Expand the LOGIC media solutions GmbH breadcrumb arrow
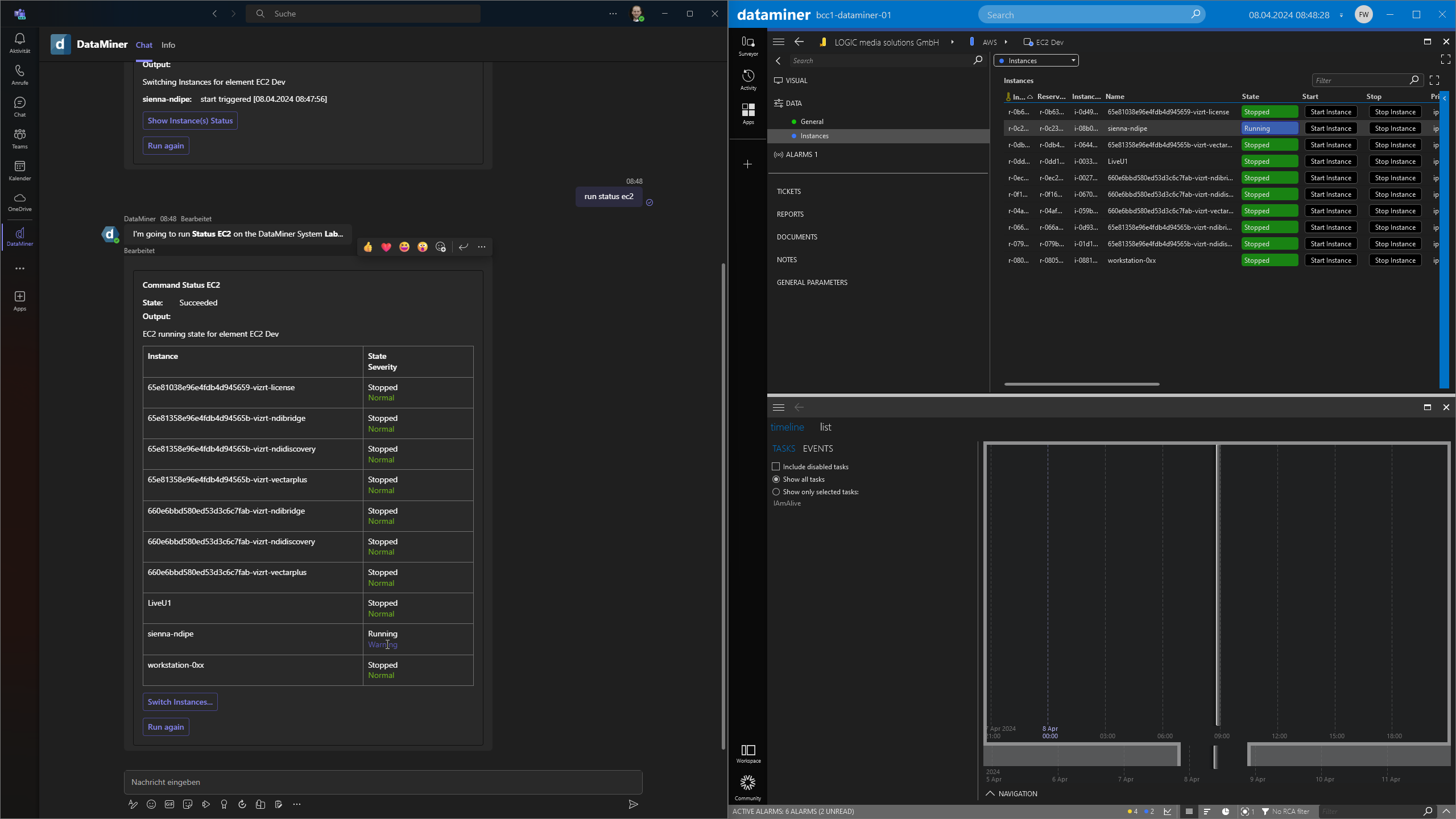Screen dimensions: 1456x819 click(x=952, y=42)
